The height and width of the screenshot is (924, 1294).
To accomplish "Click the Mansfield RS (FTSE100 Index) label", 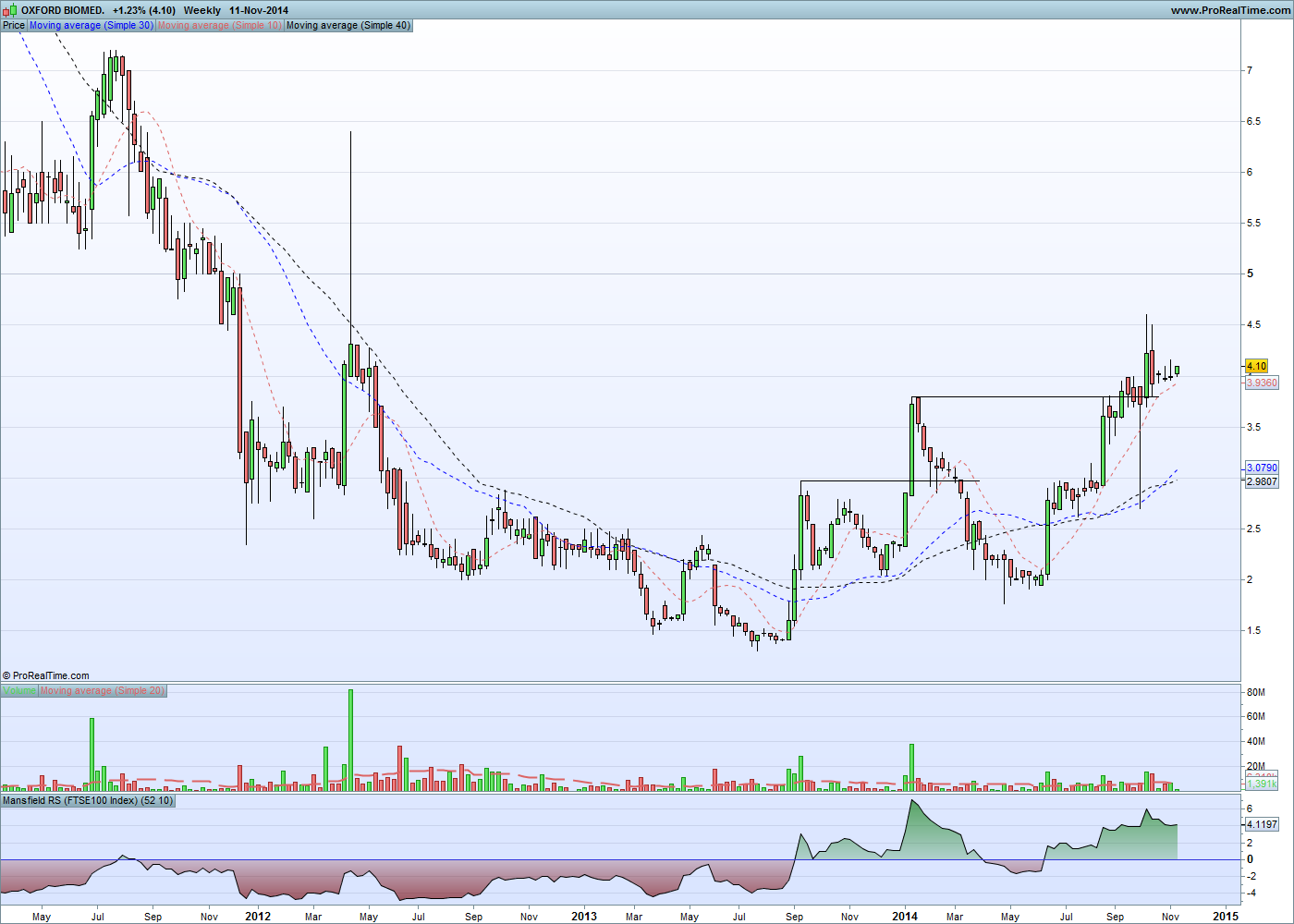I will (88, 800).
